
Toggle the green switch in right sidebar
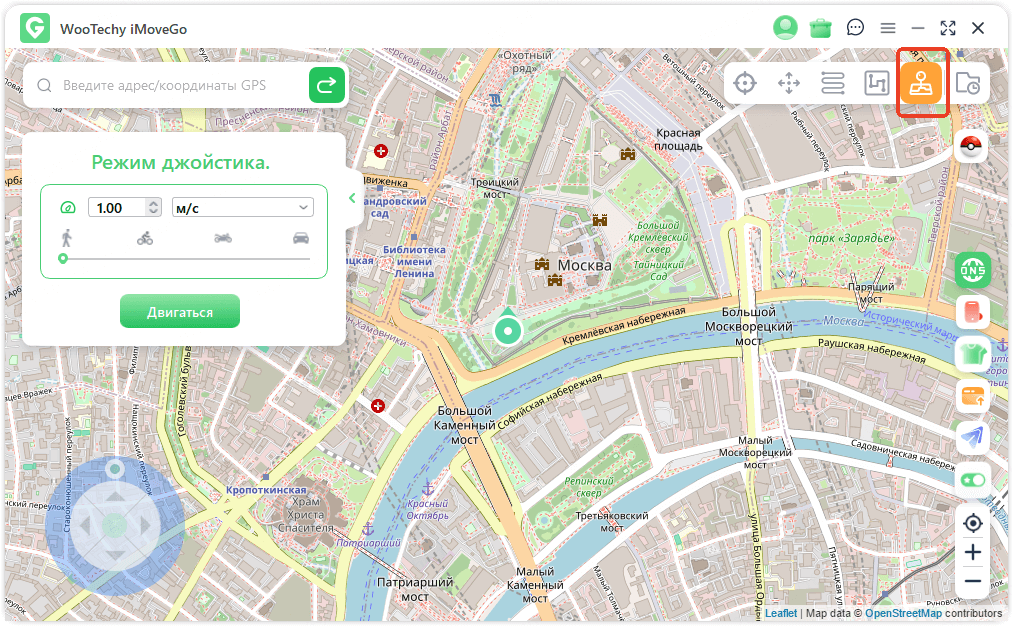tap(972, 480)
